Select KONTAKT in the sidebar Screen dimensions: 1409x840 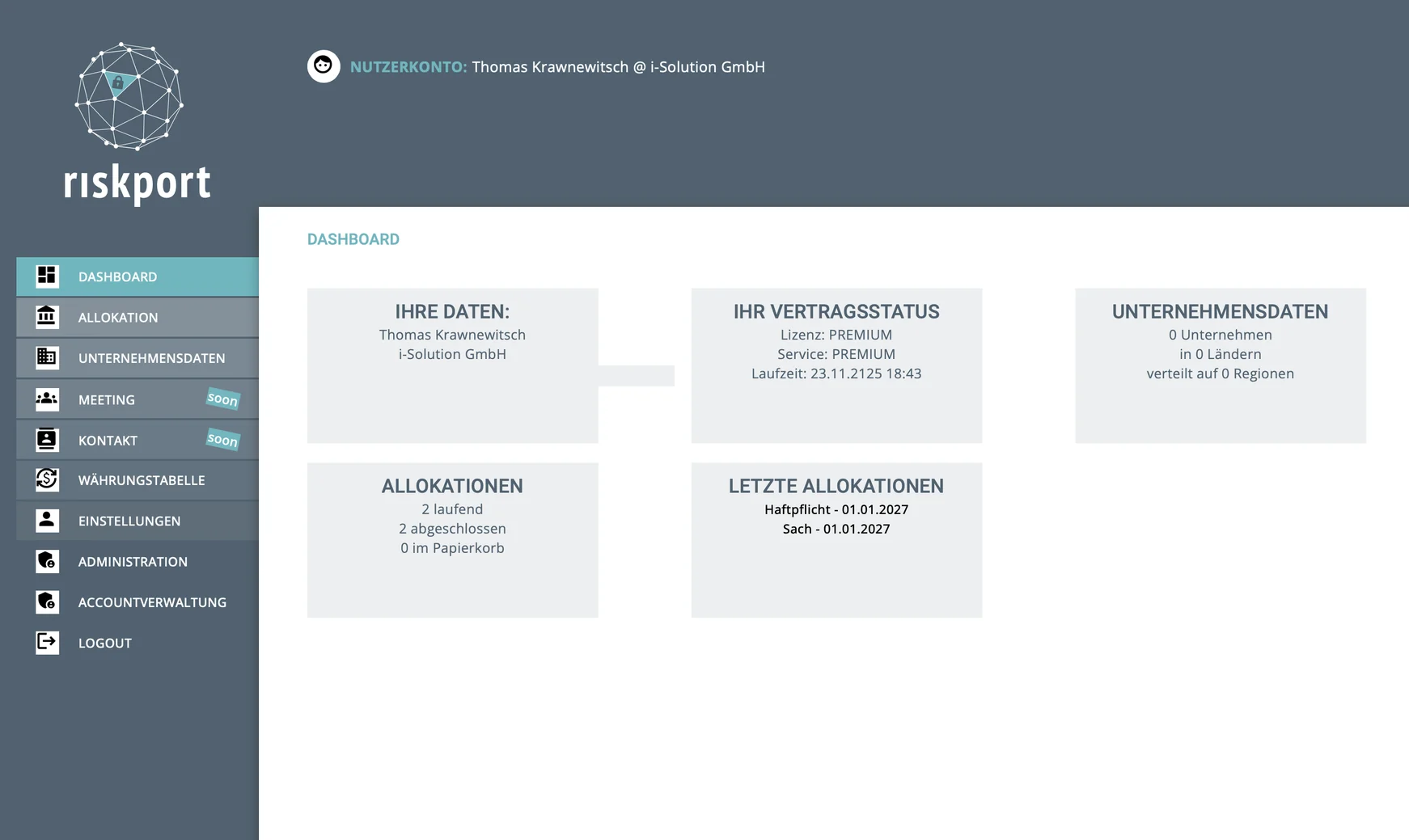tap(138, 441)
